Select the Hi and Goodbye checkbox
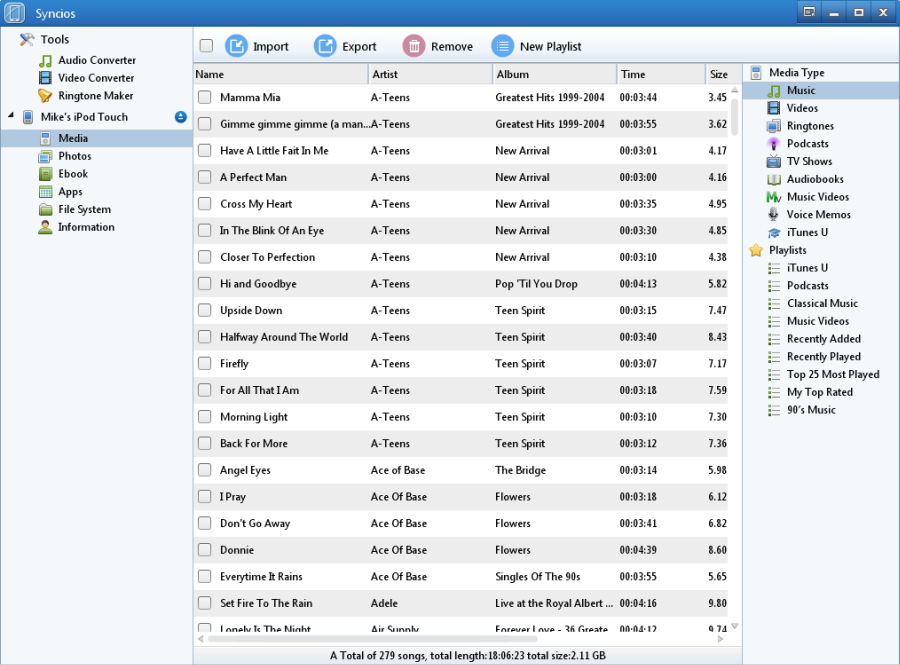Image resolution: width=900 pixels, height=665 pixels. tap(204, 283)
